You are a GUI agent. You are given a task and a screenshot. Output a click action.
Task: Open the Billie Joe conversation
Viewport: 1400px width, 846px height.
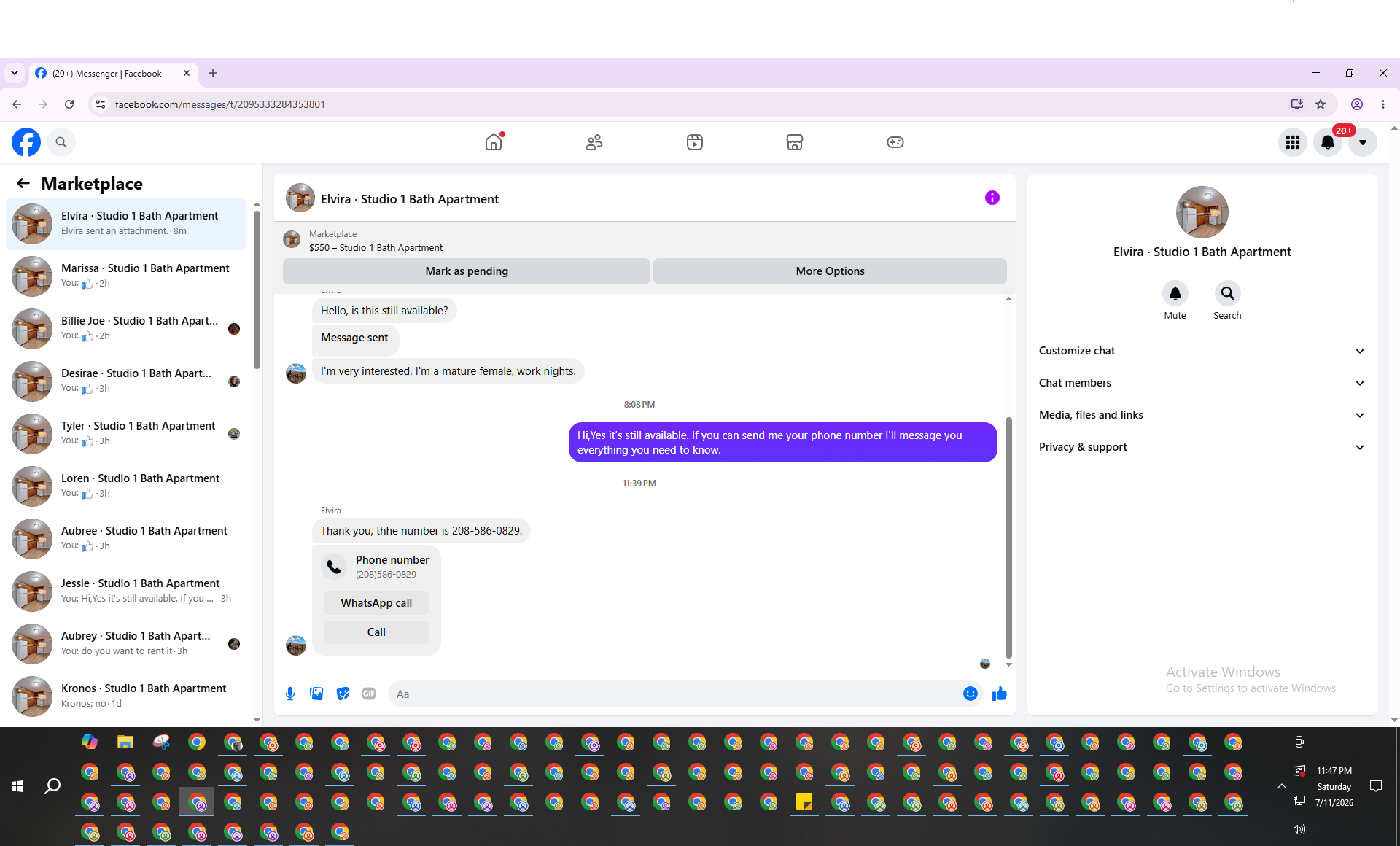pos(126,328)
